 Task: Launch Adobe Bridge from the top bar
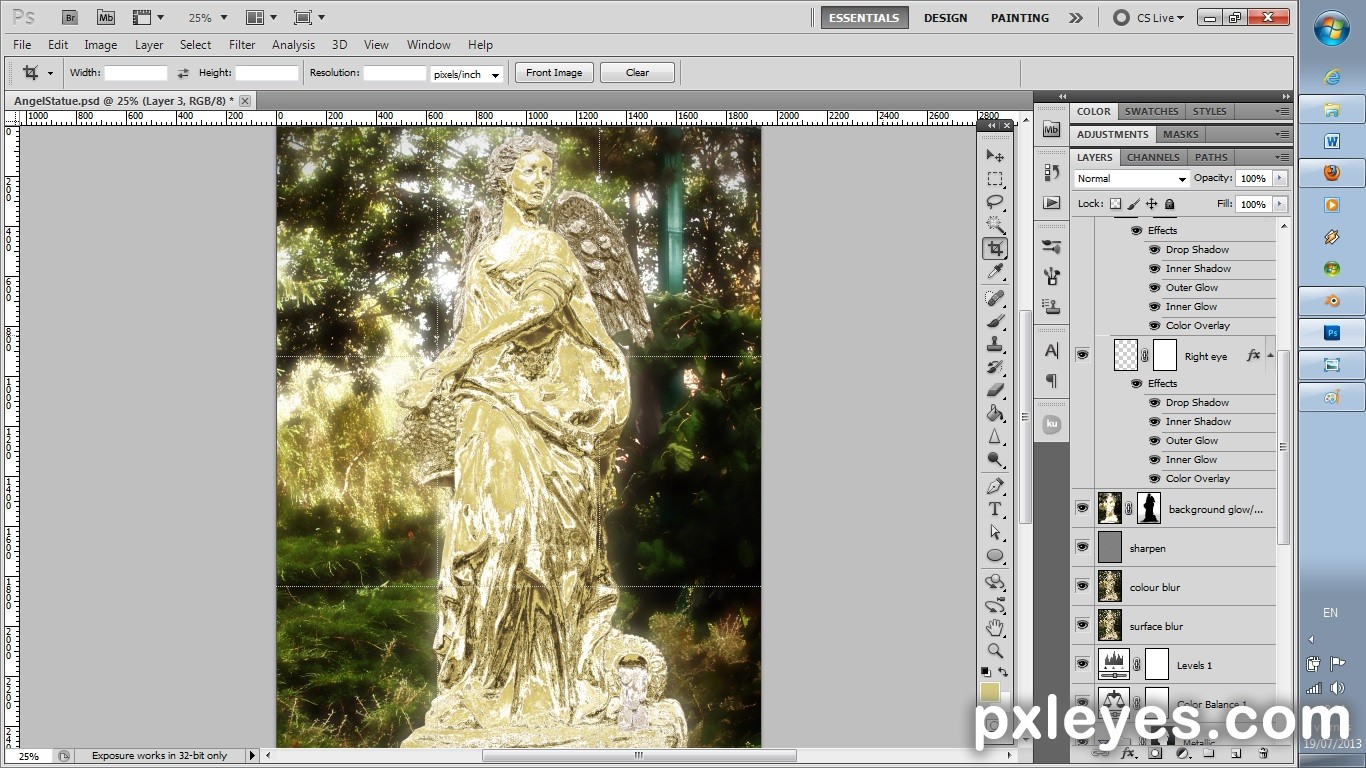(69, 17)
